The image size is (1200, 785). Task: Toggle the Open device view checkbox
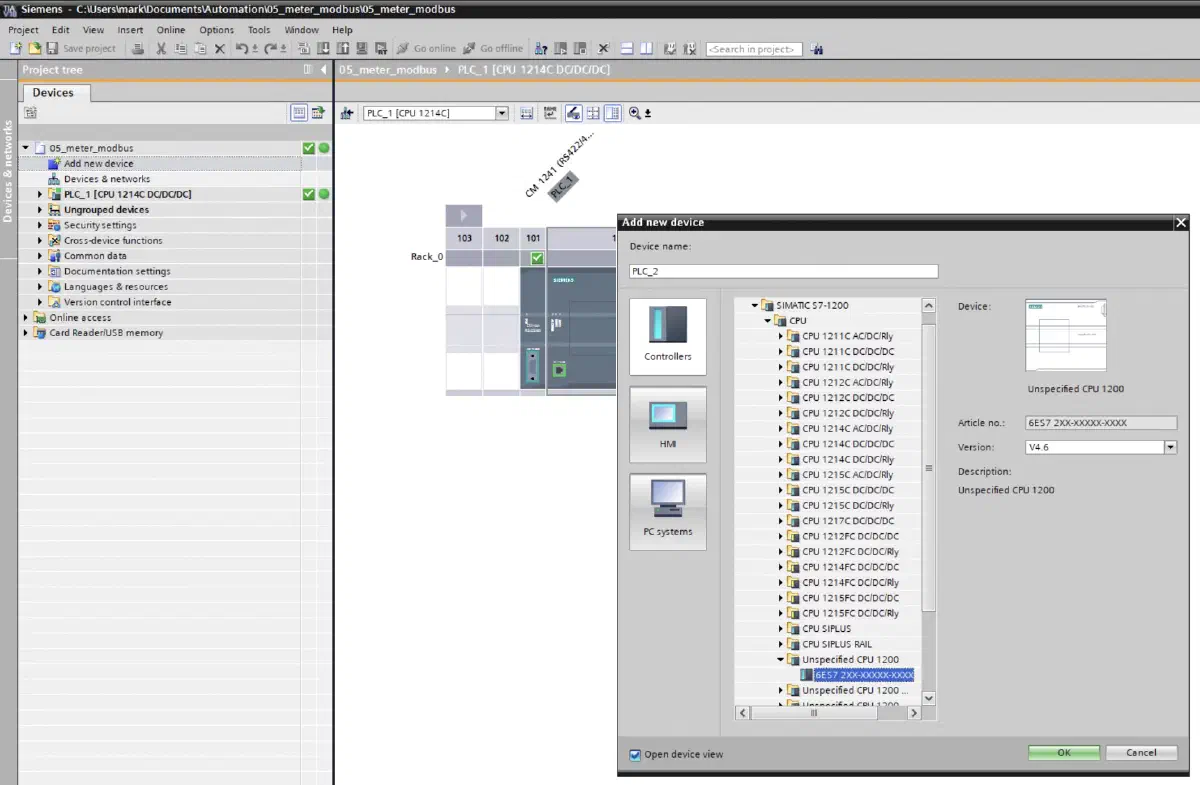coord(635,754)
